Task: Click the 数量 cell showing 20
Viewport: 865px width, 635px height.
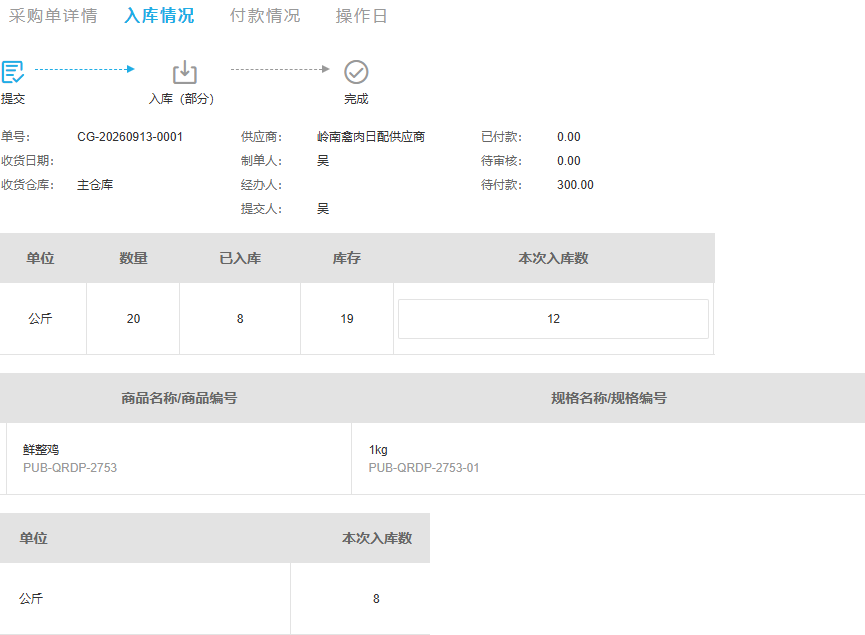Action: coord(133,319)
